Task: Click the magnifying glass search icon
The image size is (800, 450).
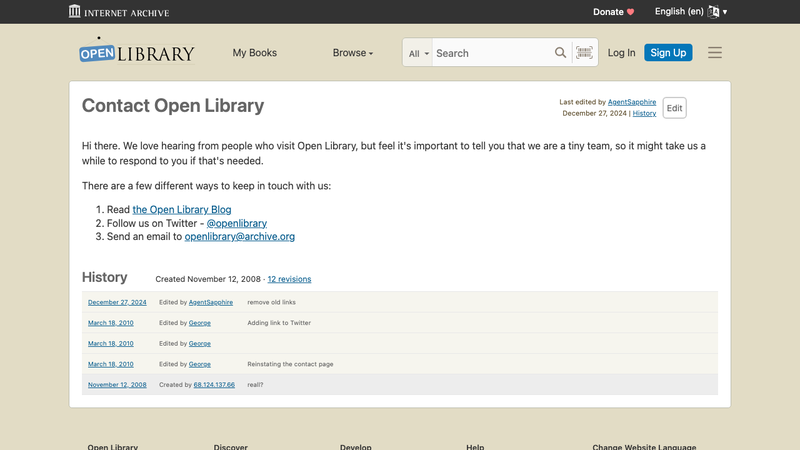Action: click(560, 53)
